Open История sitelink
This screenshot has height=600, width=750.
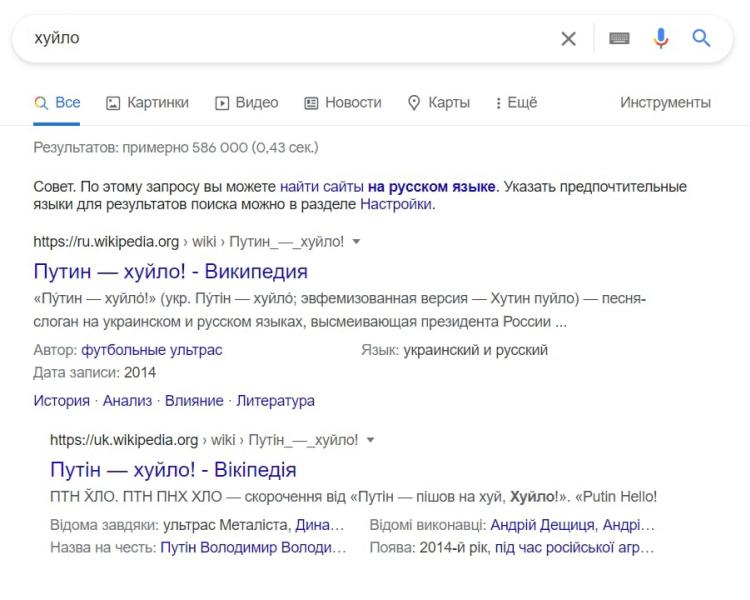tap(62, 400)
